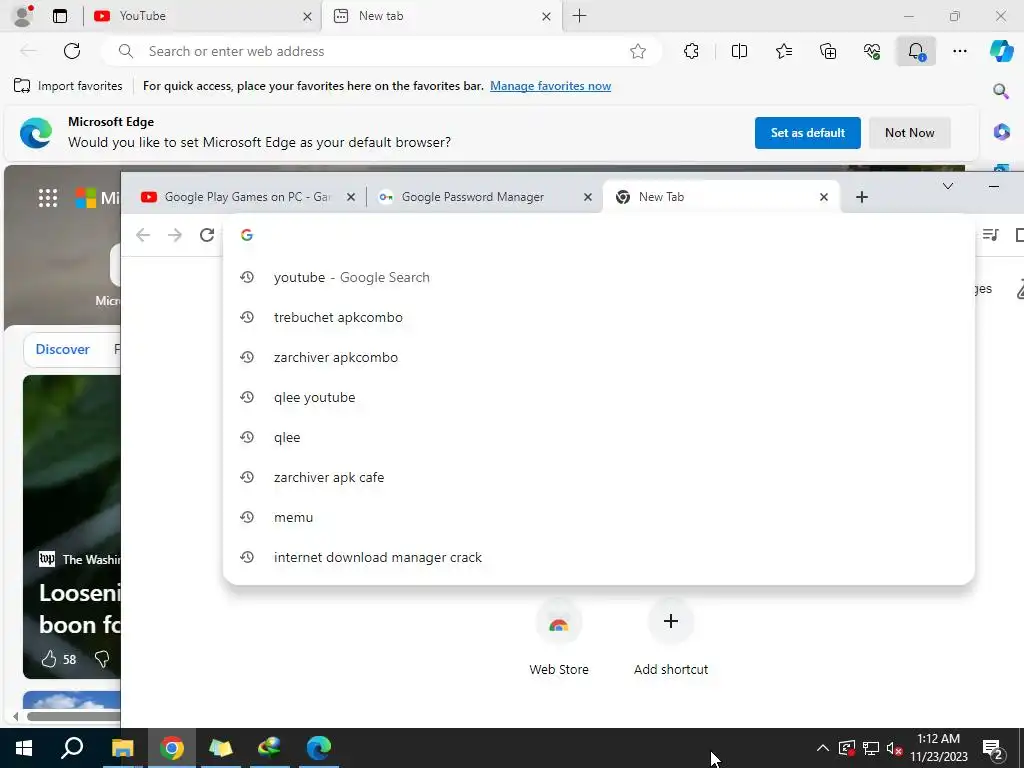
Task: Go forward in Chrome
Action: click(x=175, y=235)
